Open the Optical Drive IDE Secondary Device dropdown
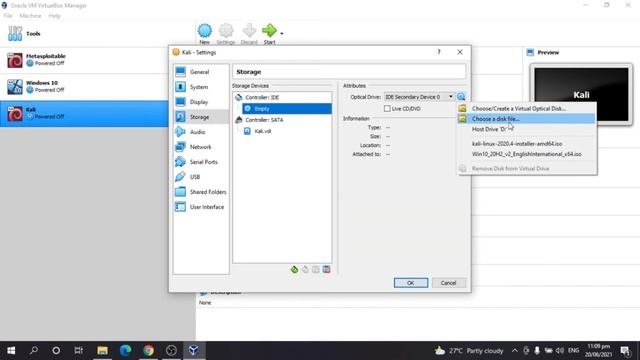This screenshot has height=360, width=640. 419,97
